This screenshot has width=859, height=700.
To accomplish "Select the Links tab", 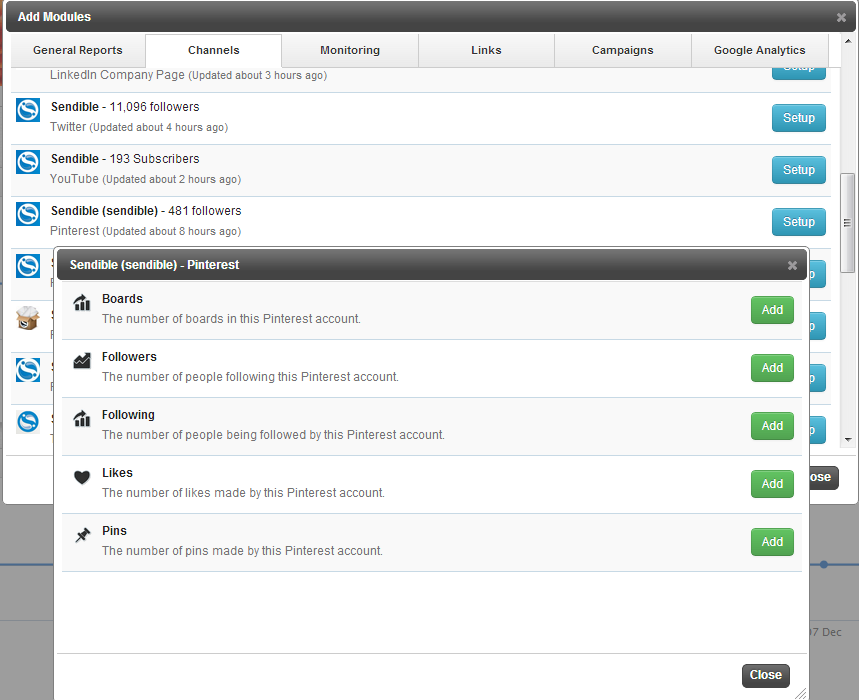I will pyautogui.click(x=486, y=50).
